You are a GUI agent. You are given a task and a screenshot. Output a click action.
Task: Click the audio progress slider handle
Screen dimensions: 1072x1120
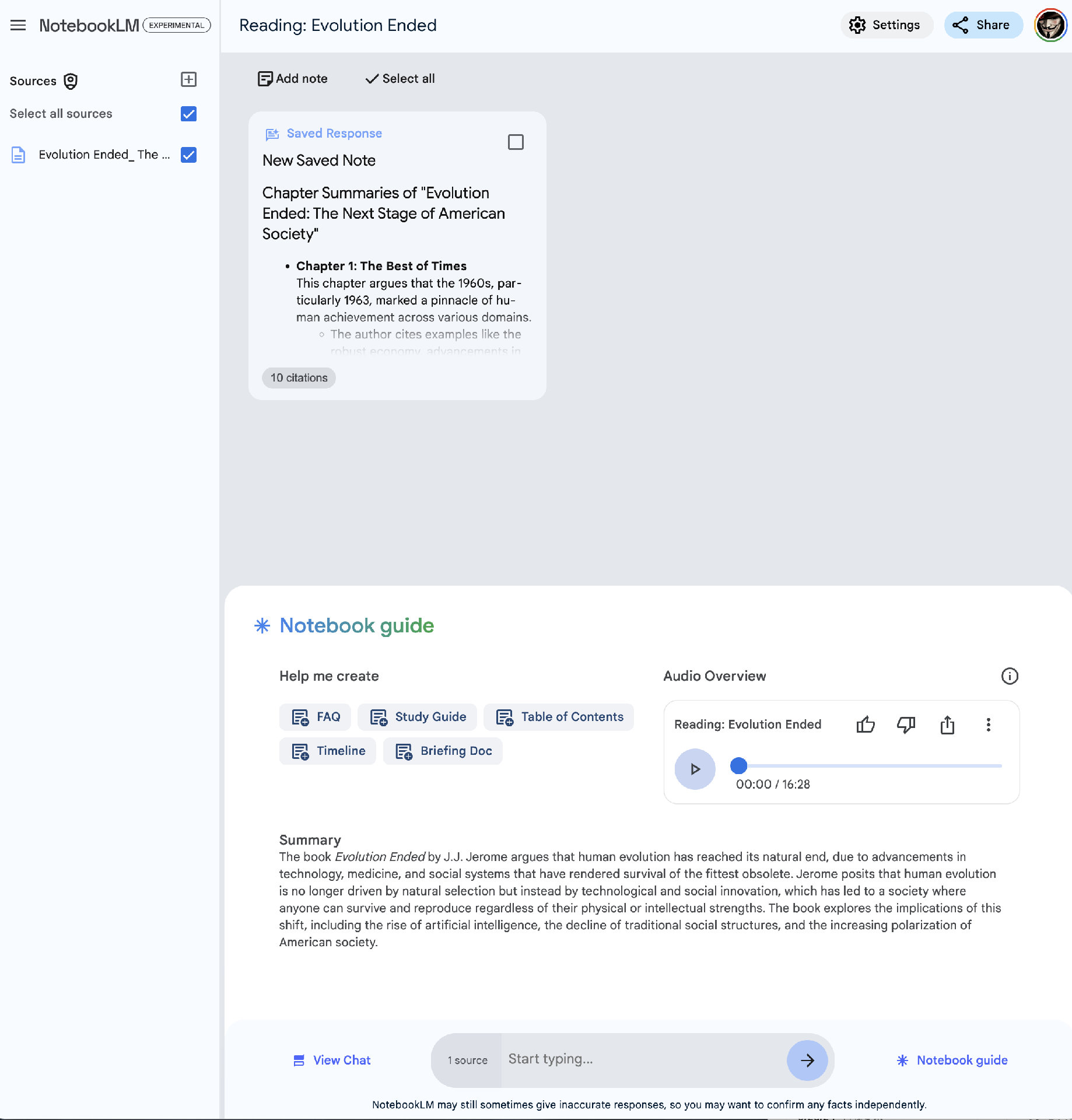click(739, 765)
